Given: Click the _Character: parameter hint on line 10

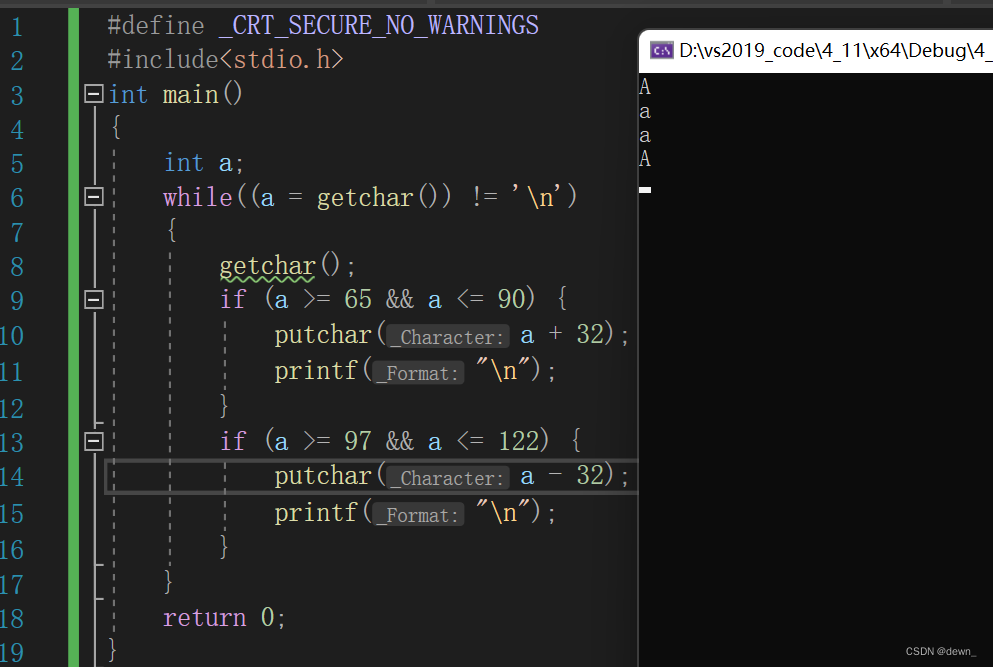Looking at the screenshot, I should click(446, 337).
